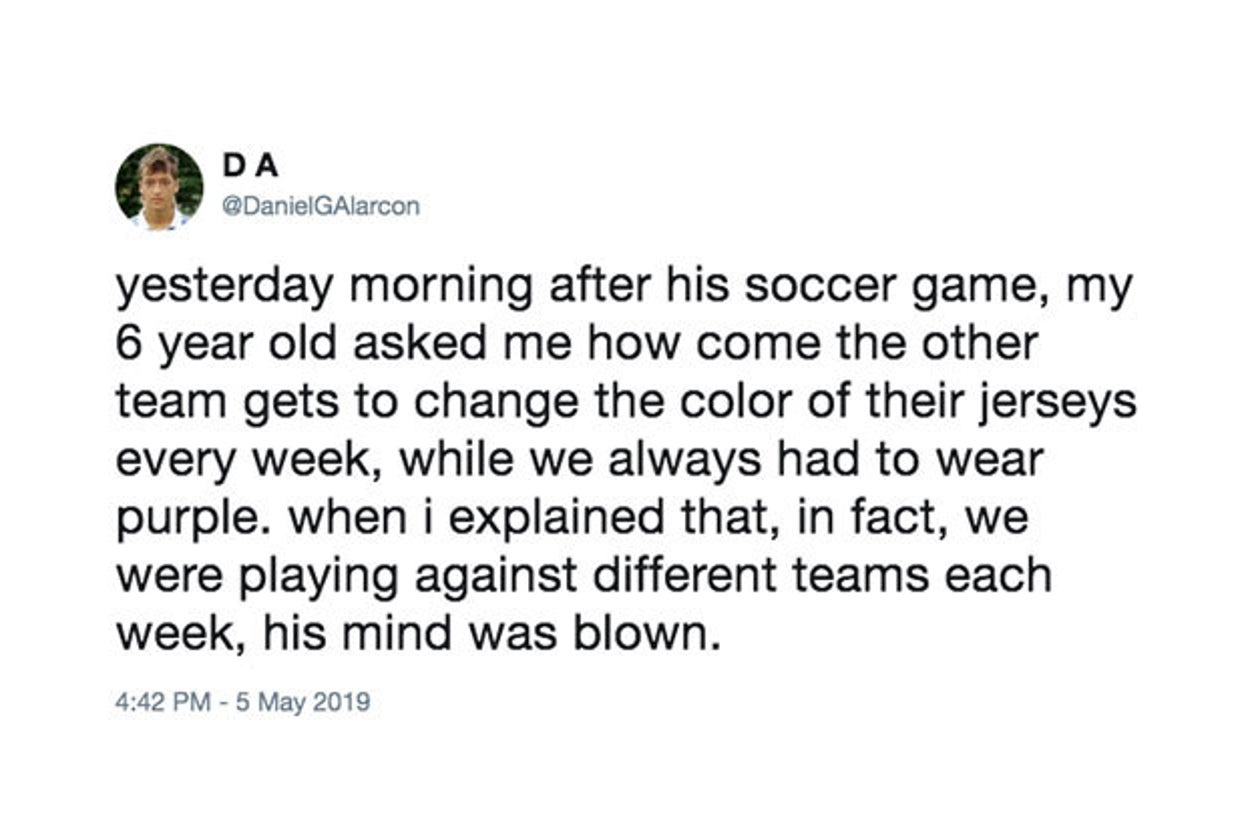The height and width of the screenshot is (830, 1250).
Task: Click the DA profile avatar photo
Action: (159, 187)
